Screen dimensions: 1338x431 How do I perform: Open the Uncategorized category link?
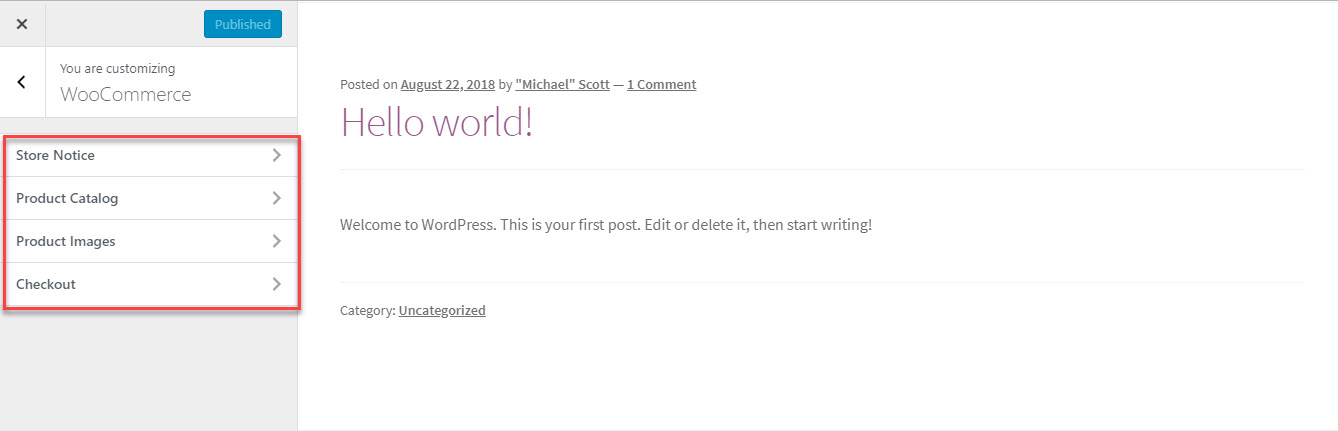442,311
